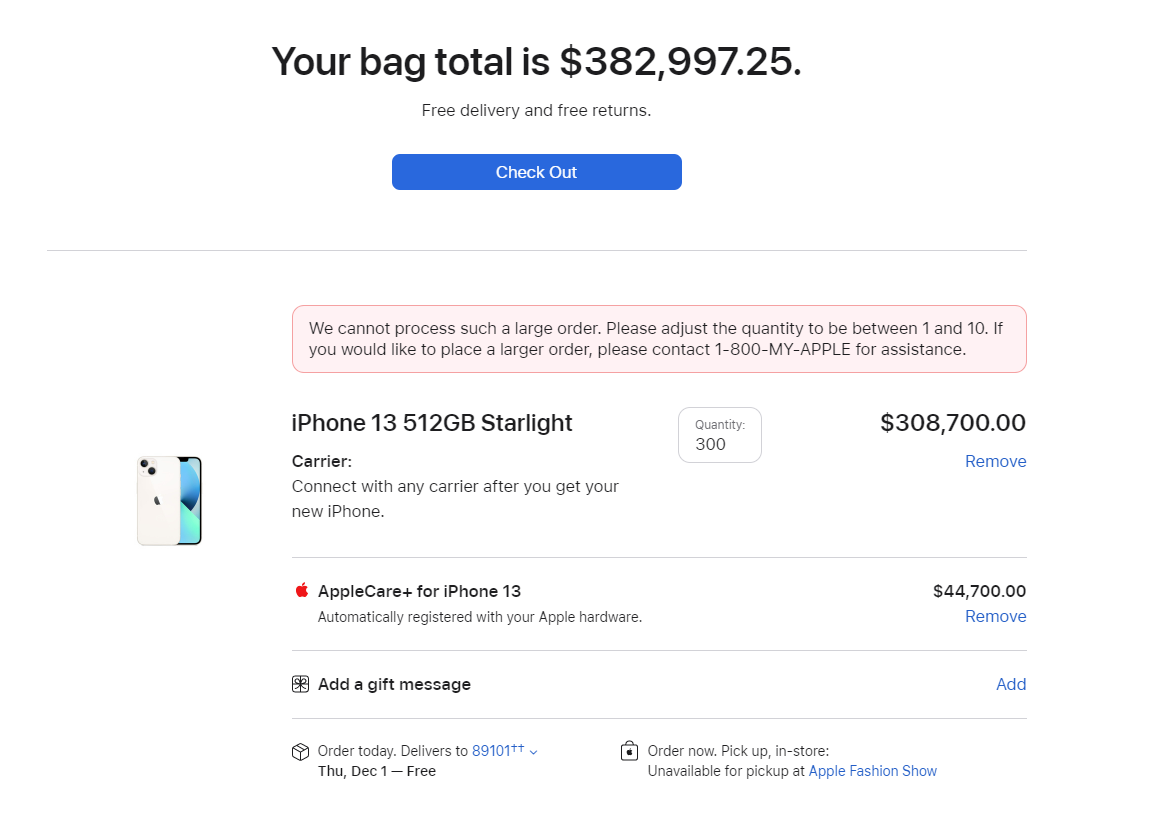The width and height of the screenshot is (1166, 832).
Task: Click the $44,700.00 AppleCare+ price
Action: [979, 591]
